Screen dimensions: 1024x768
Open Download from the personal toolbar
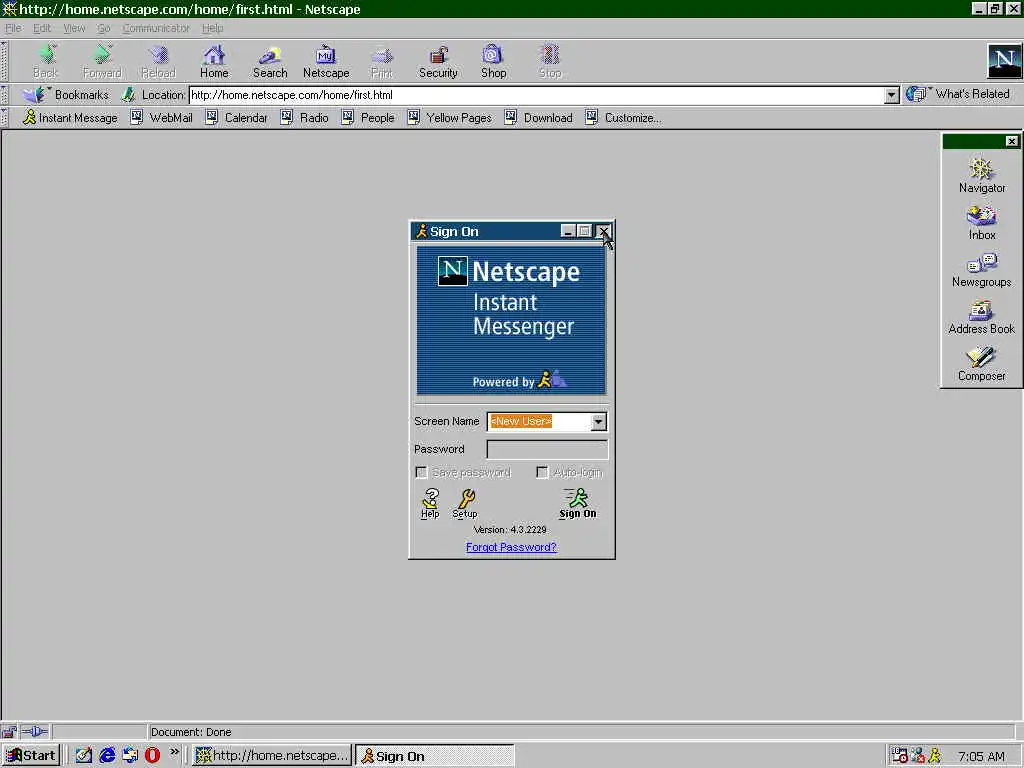539,118
